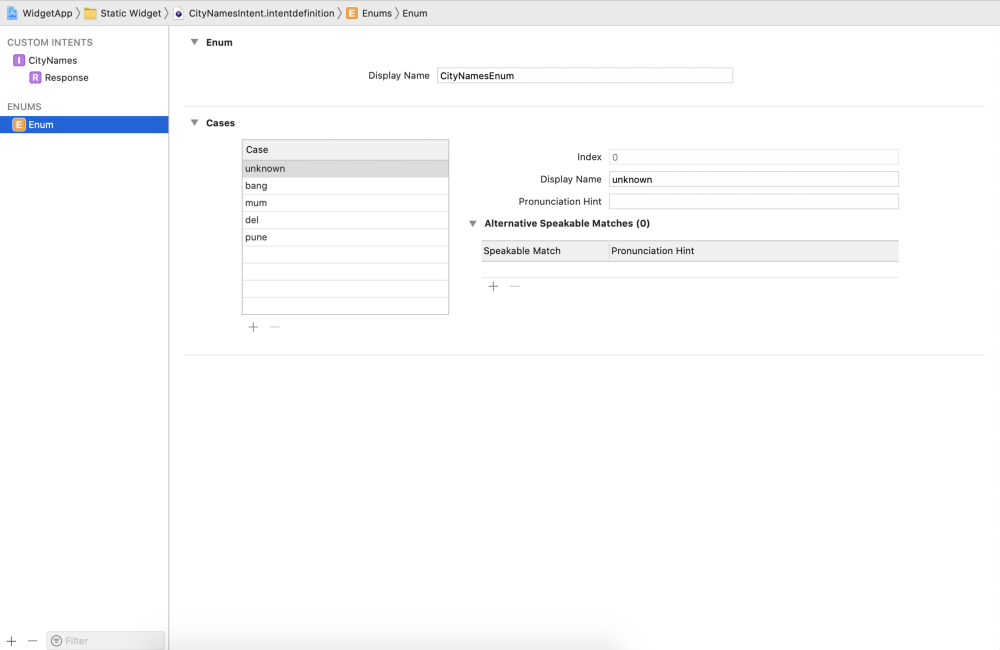The height and width of the screenshot is (650, 1000).
Task: Click Pronunciation Hint column header in table
Action: click(x=754, y=251)
